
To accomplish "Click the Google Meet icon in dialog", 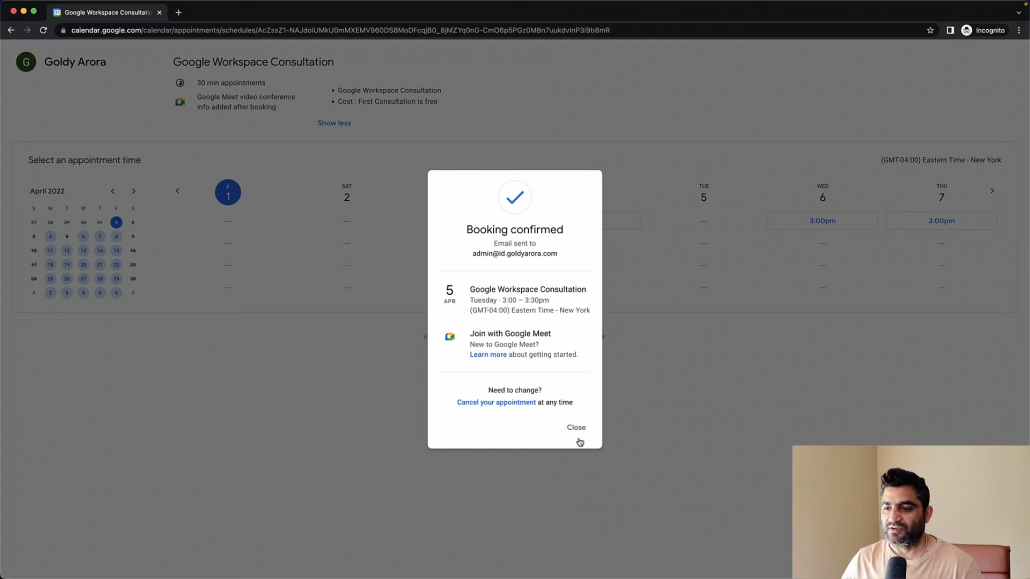I will pyautogui.click(x=450, y=336).
